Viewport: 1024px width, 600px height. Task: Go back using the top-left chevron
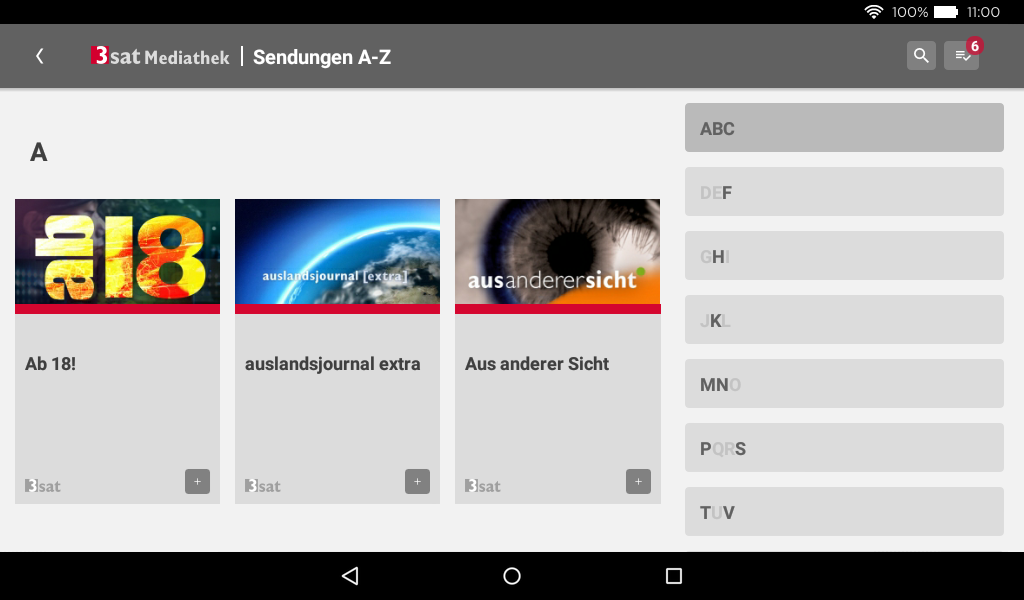click(39, 56)
